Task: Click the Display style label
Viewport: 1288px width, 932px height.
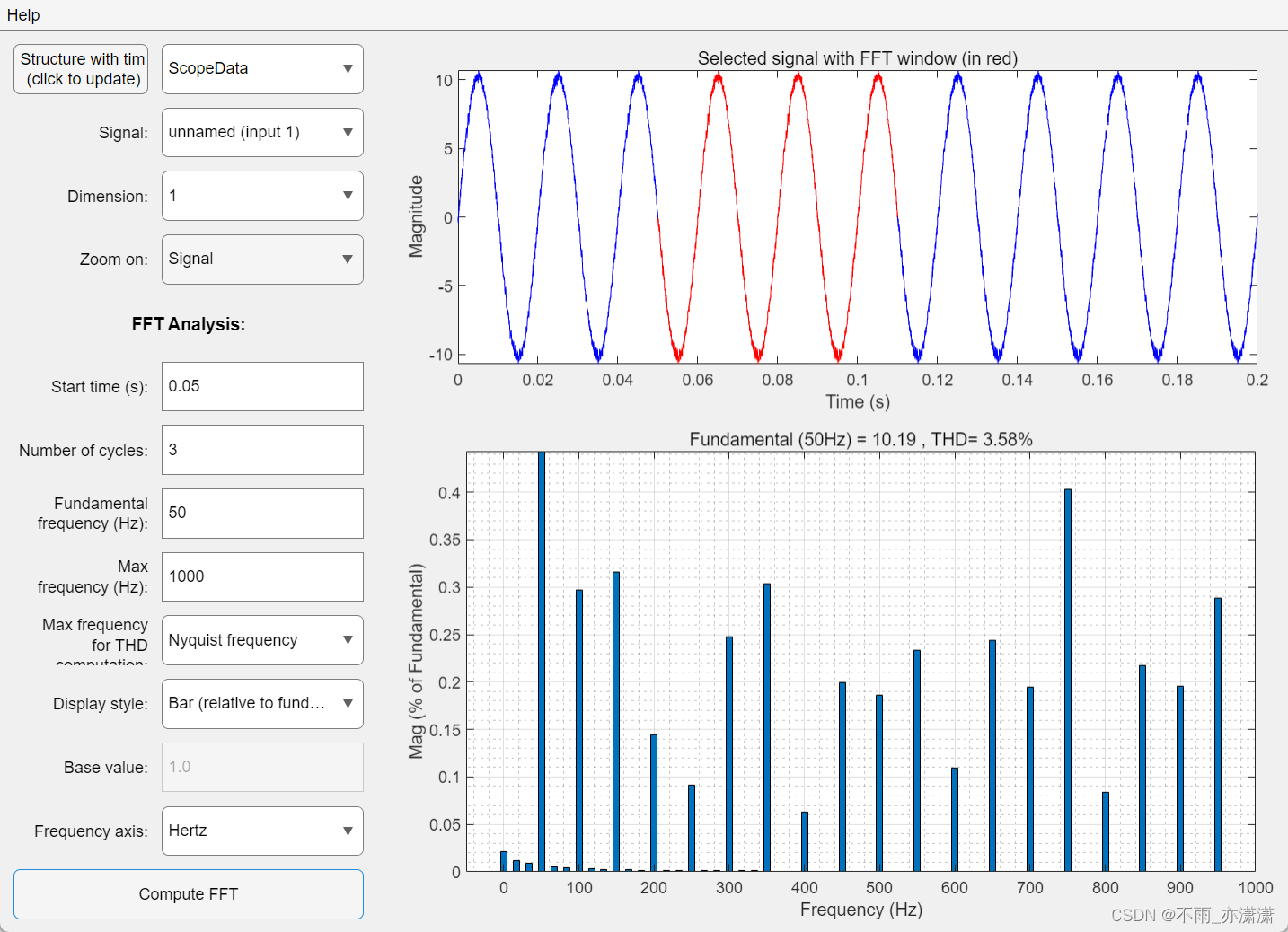Action: (101, 704)
